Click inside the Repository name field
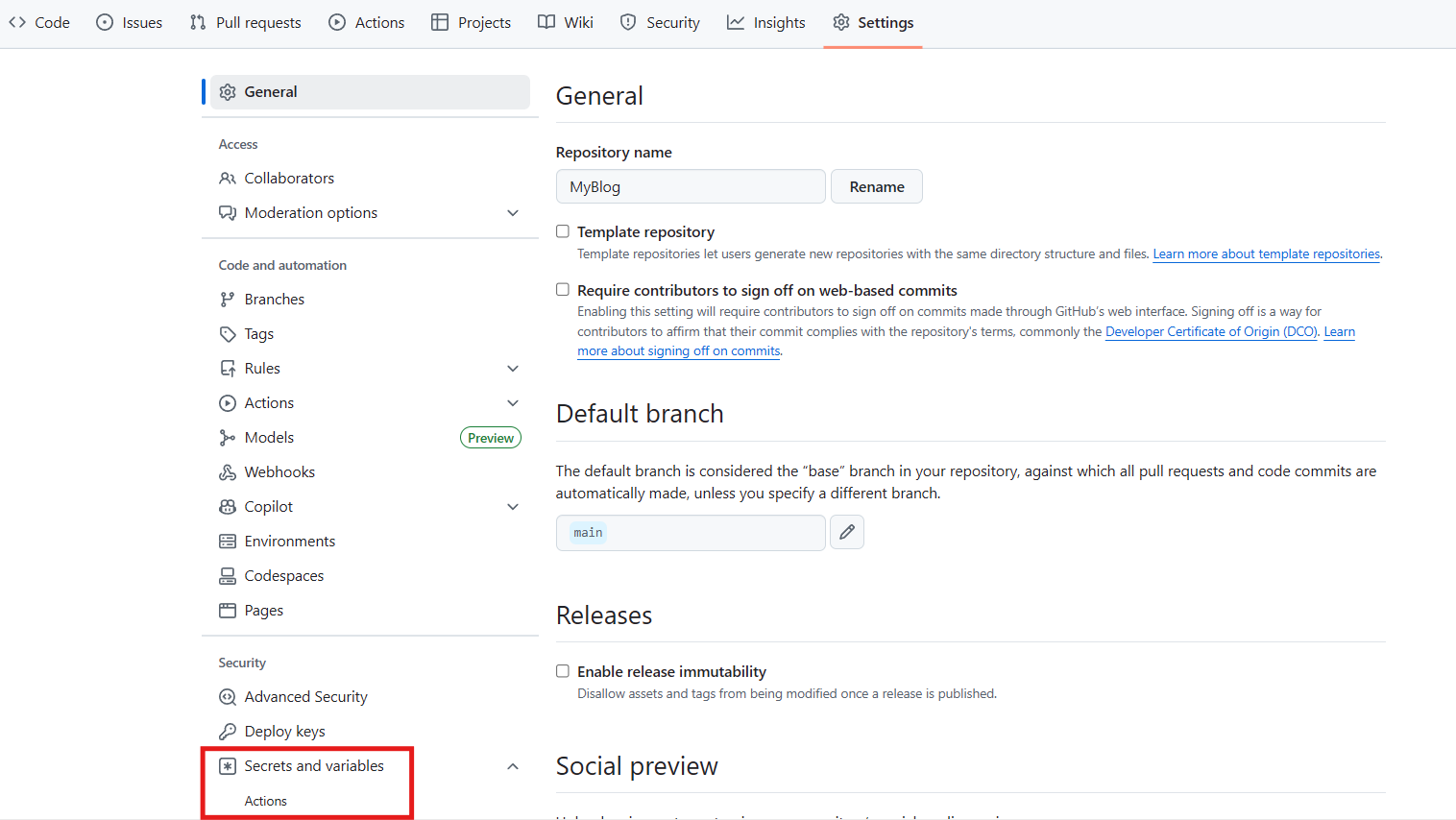The width and height of the screenshot is (1456, 820). click(690, 186)
